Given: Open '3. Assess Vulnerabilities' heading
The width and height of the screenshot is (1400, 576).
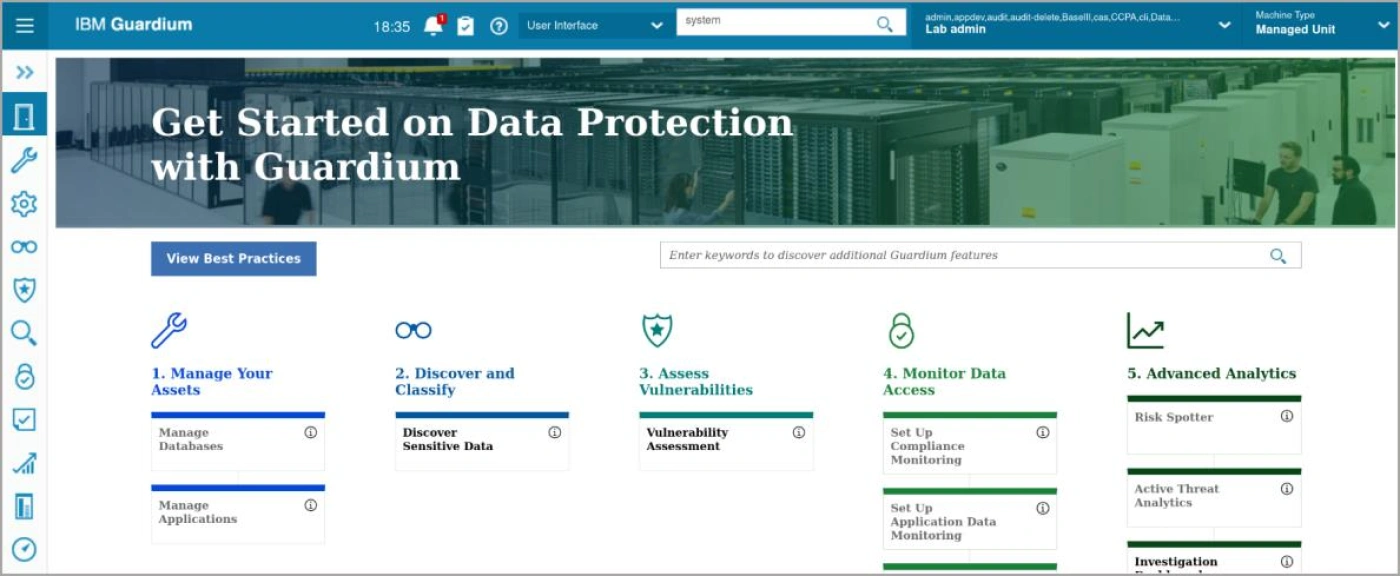Looking at the screenshot, I should pos(696,381).
